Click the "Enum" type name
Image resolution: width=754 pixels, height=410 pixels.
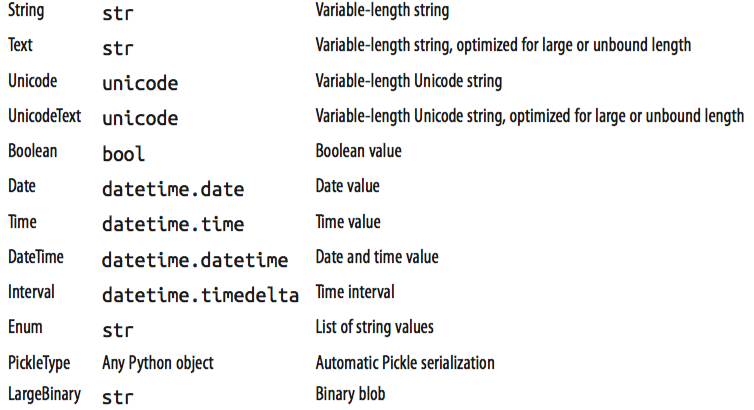pos(25,327)
